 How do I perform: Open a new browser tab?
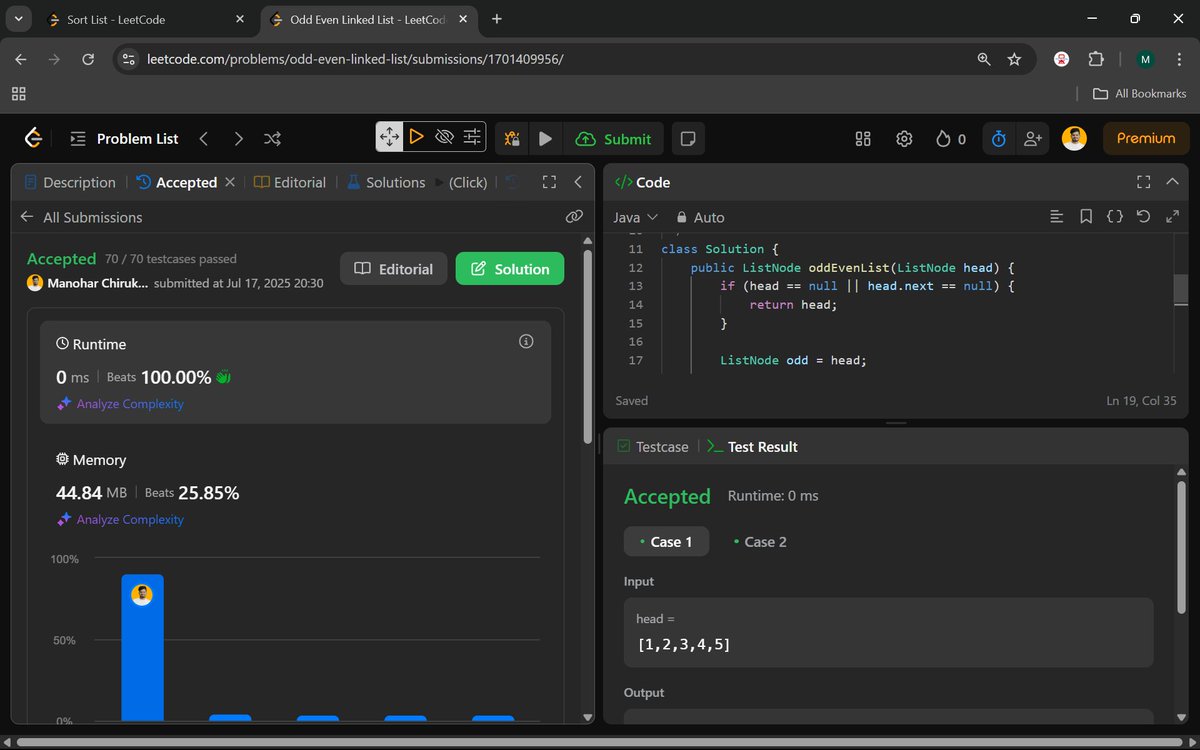497,18
